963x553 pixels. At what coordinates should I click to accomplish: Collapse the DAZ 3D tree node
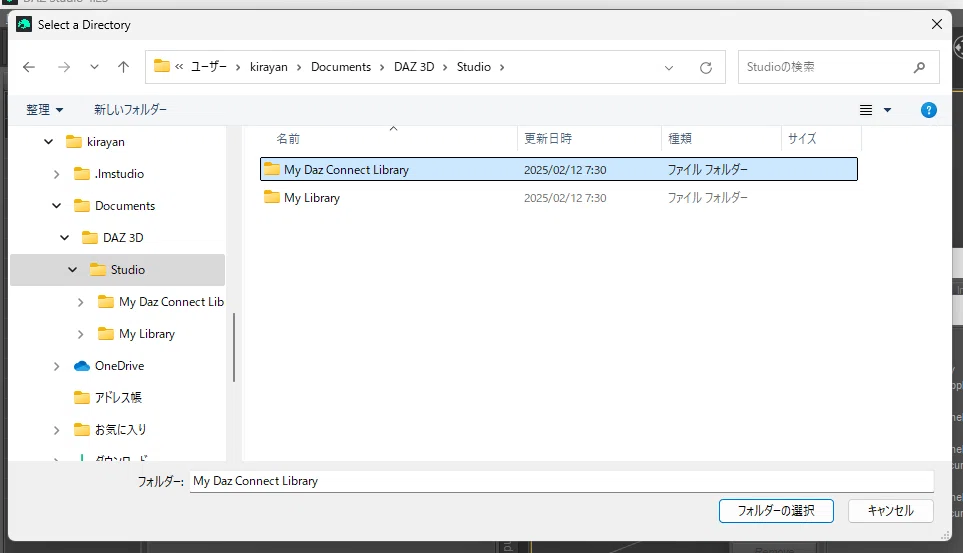[x=64, y=238]
